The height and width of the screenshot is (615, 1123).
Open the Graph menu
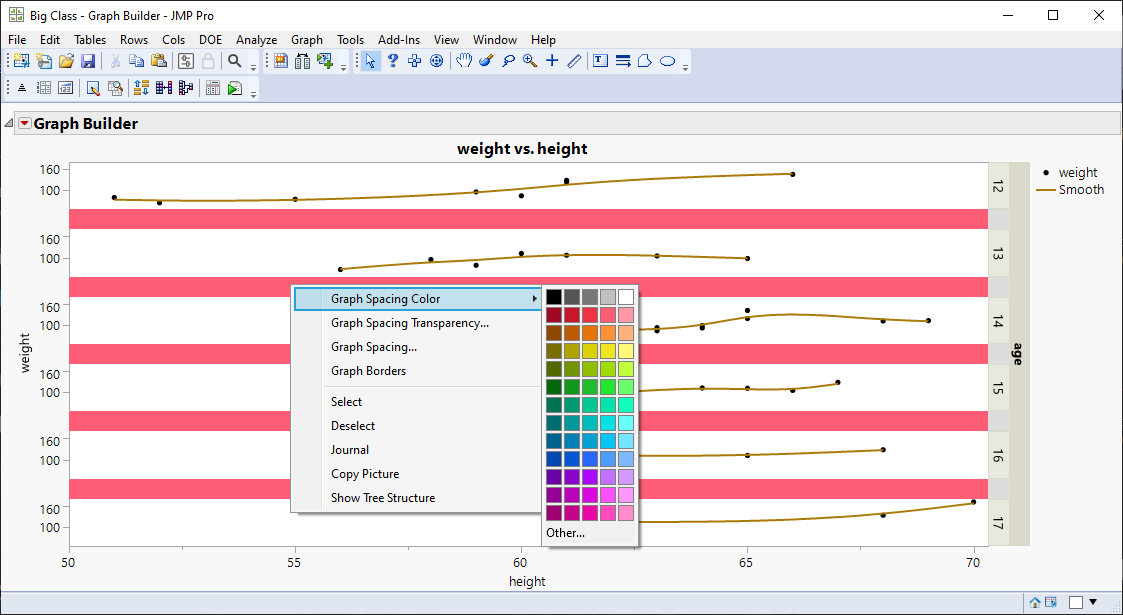tap(307, 40)
